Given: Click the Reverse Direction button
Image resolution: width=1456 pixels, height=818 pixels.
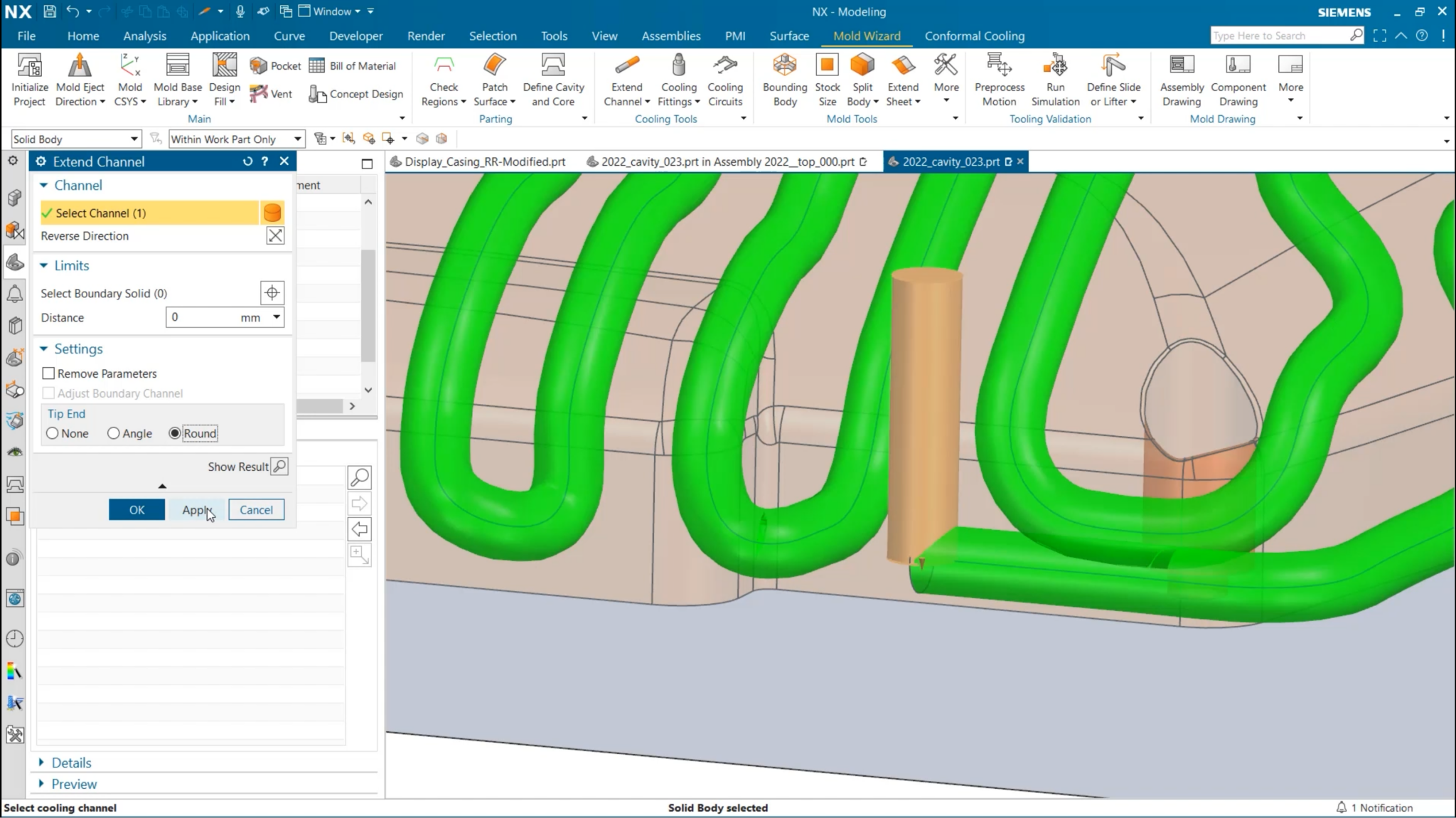Looking at the screenshot, I should (x=275, y=235).
